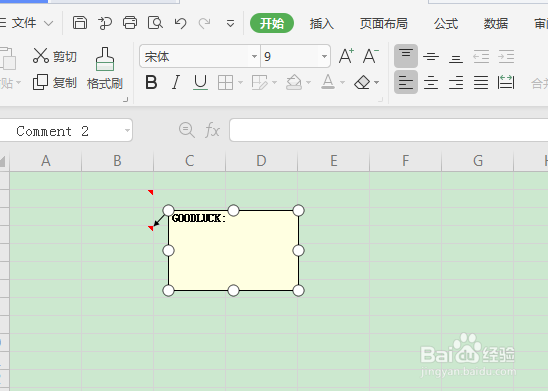
Task: Redo the last undone action
Action: point(204,23)
